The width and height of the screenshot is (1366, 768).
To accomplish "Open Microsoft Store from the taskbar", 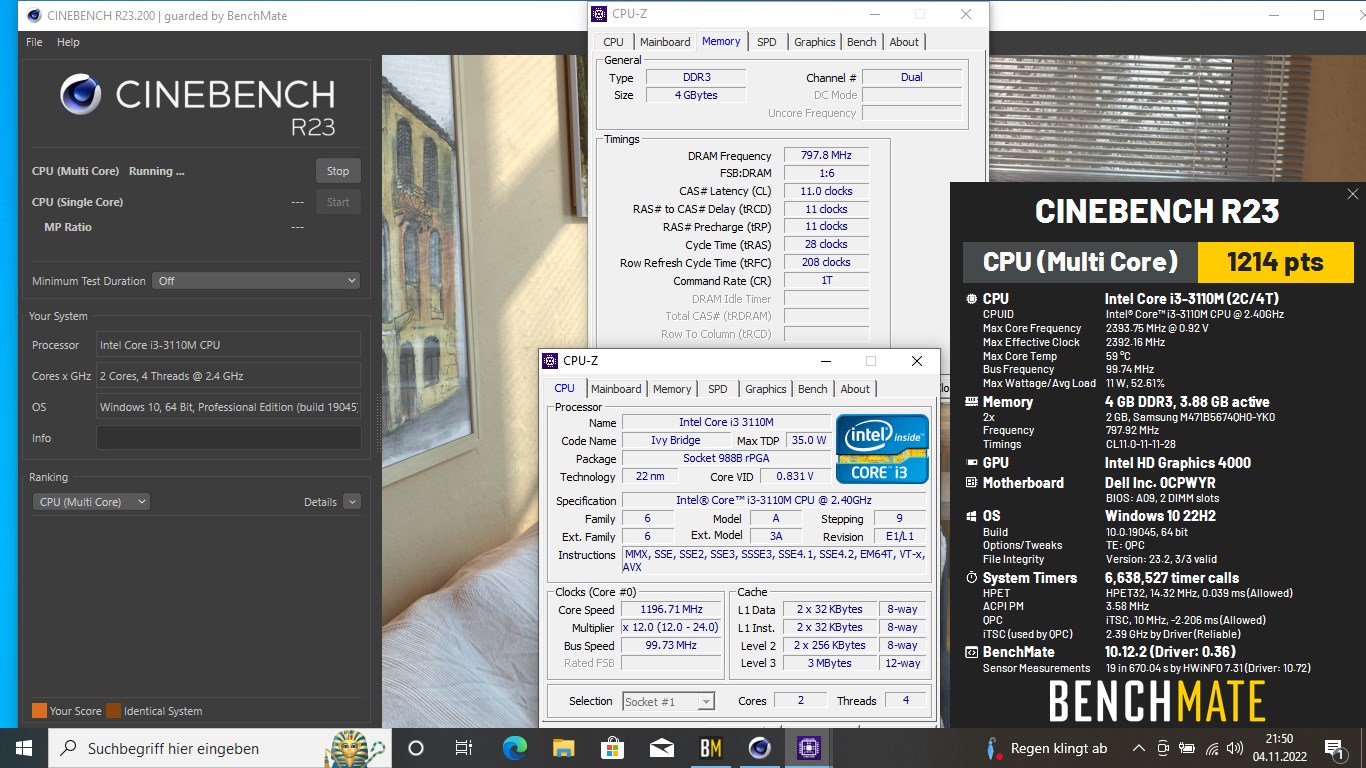I will click(x=612, y=748).
